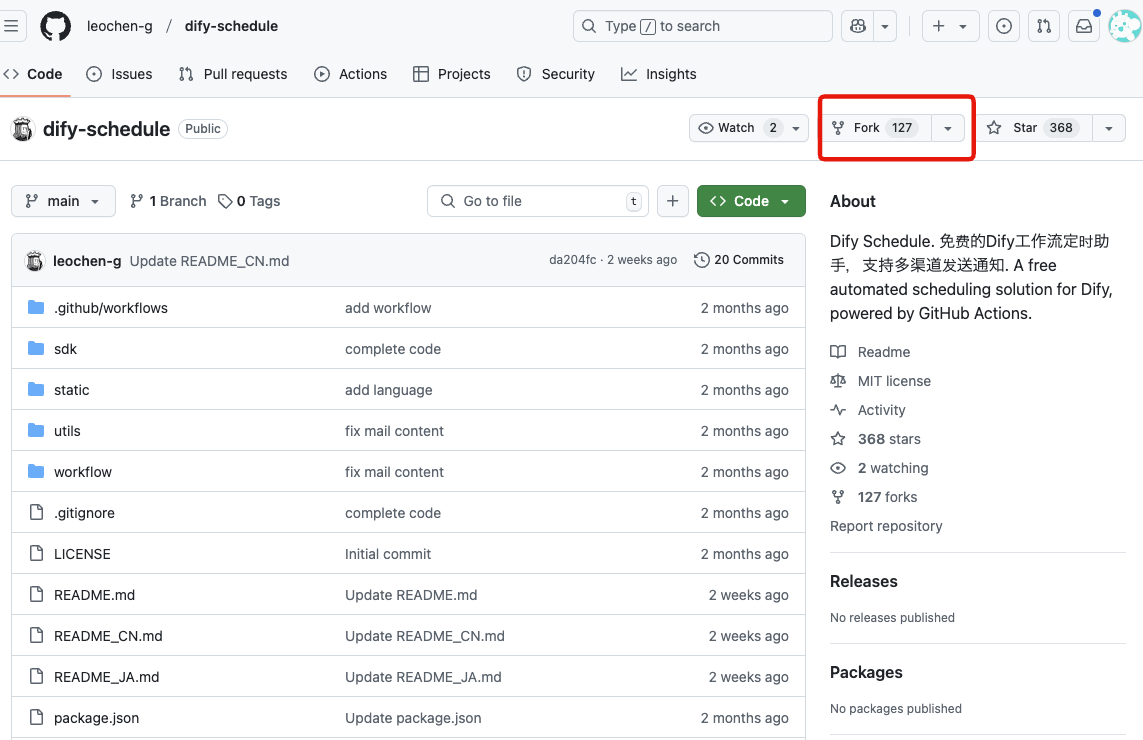Open the user profile avatar menu
Screen dimensions: 1143x740
click(1125, 26)
